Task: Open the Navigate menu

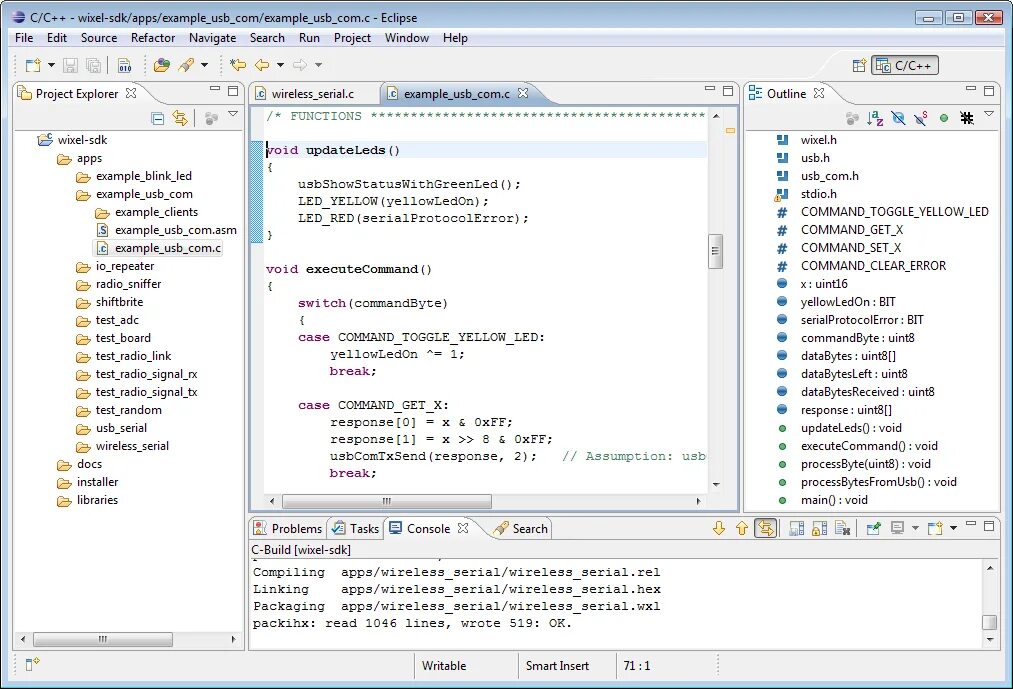Action: coord(212,38)
